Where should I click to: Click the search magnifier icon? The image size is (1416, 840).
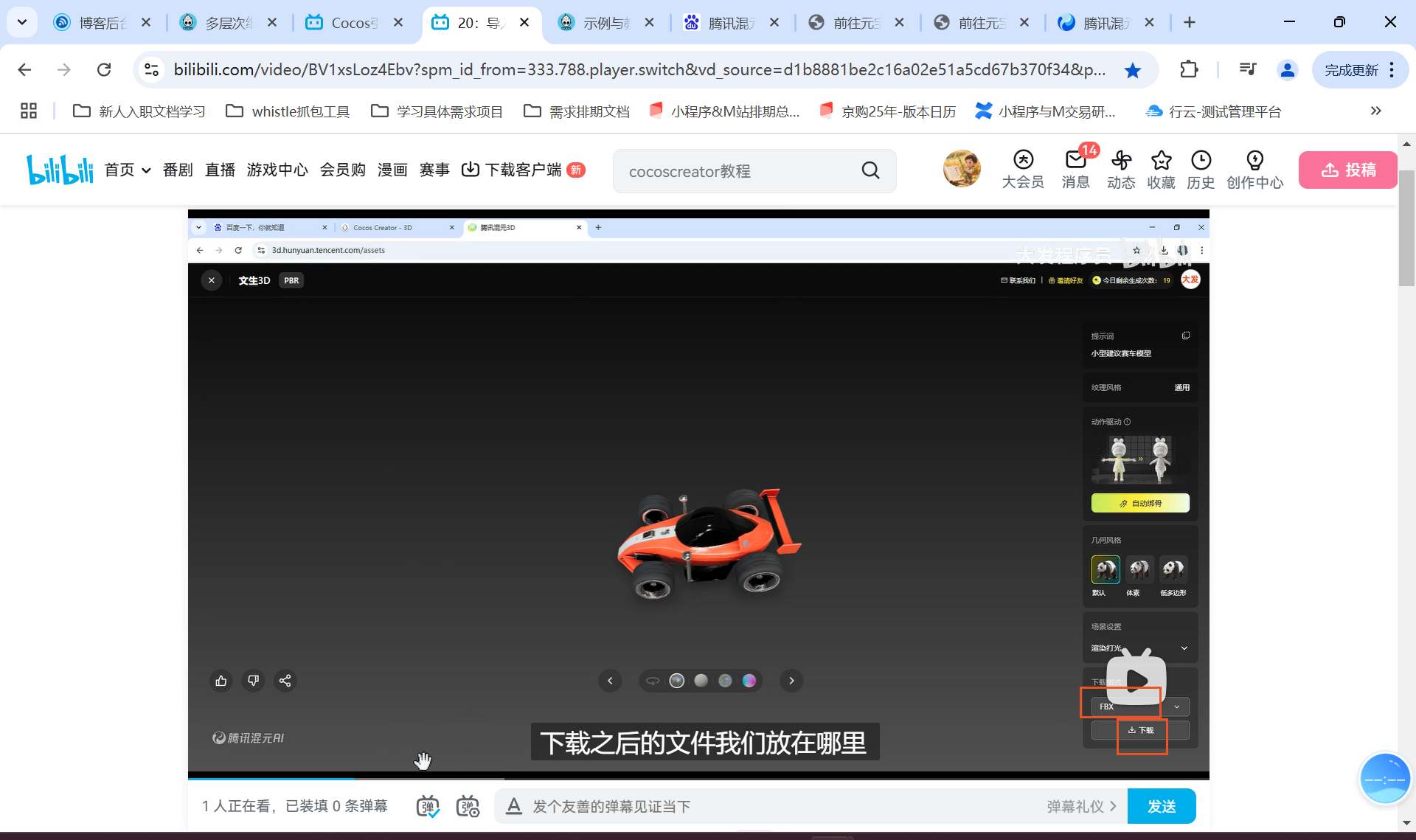click(870, 171)
